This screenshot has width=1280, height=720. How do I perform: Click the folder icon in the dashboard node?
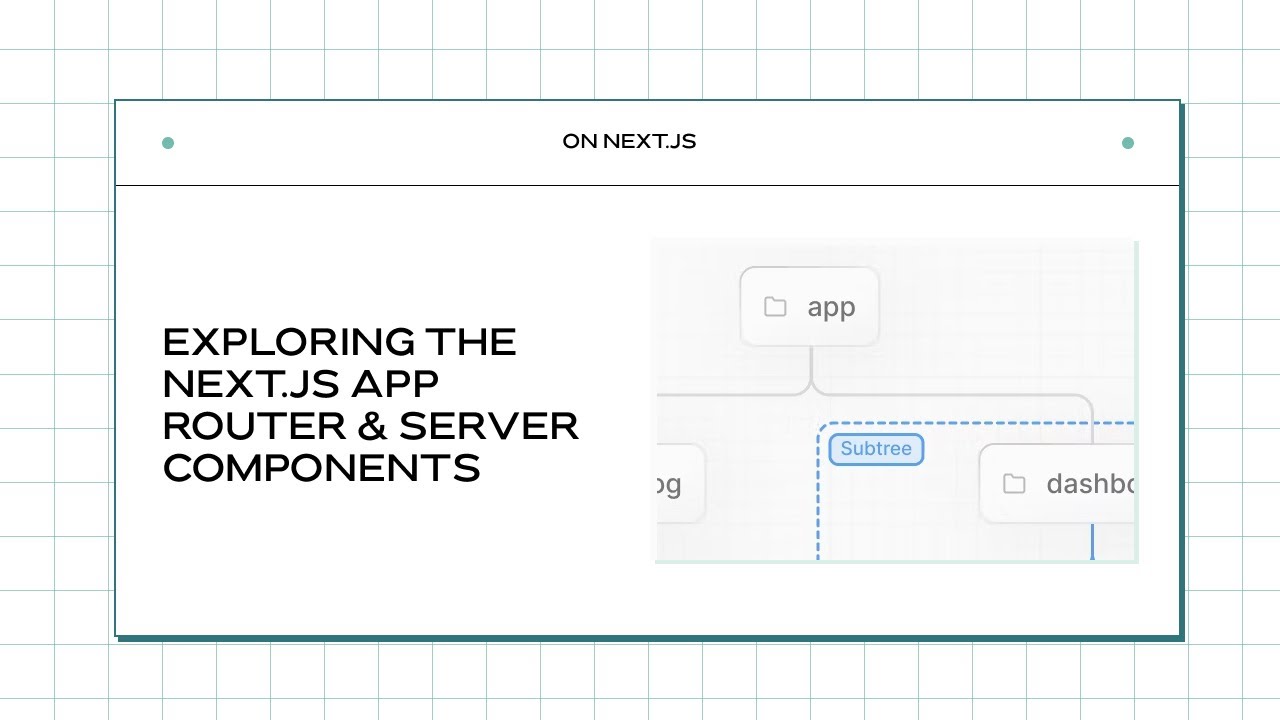pos(1014,484)
